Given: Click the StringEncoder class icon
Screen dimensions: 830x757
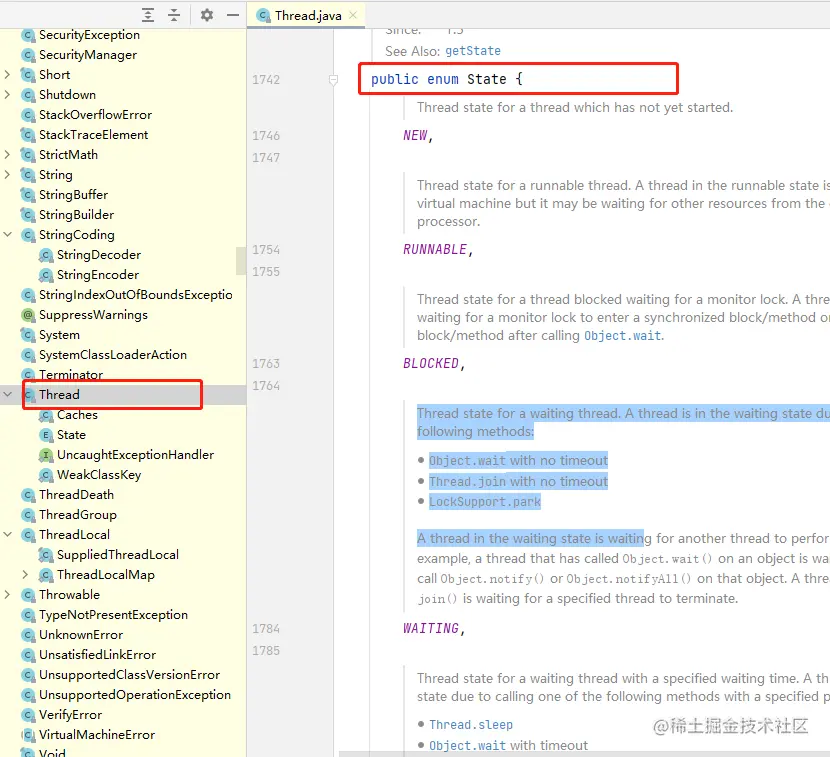Looking at the screenshot, I should click(x=46, y=275).
